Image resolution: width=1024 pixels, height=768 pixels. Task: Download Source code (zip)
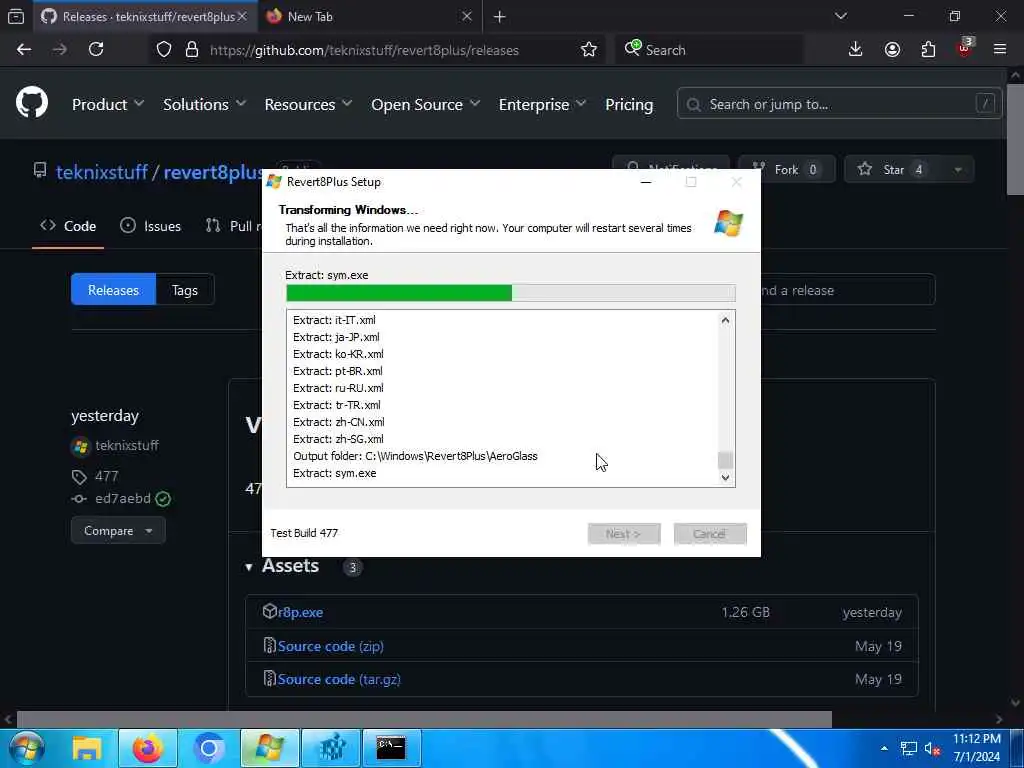click(330, 646)
